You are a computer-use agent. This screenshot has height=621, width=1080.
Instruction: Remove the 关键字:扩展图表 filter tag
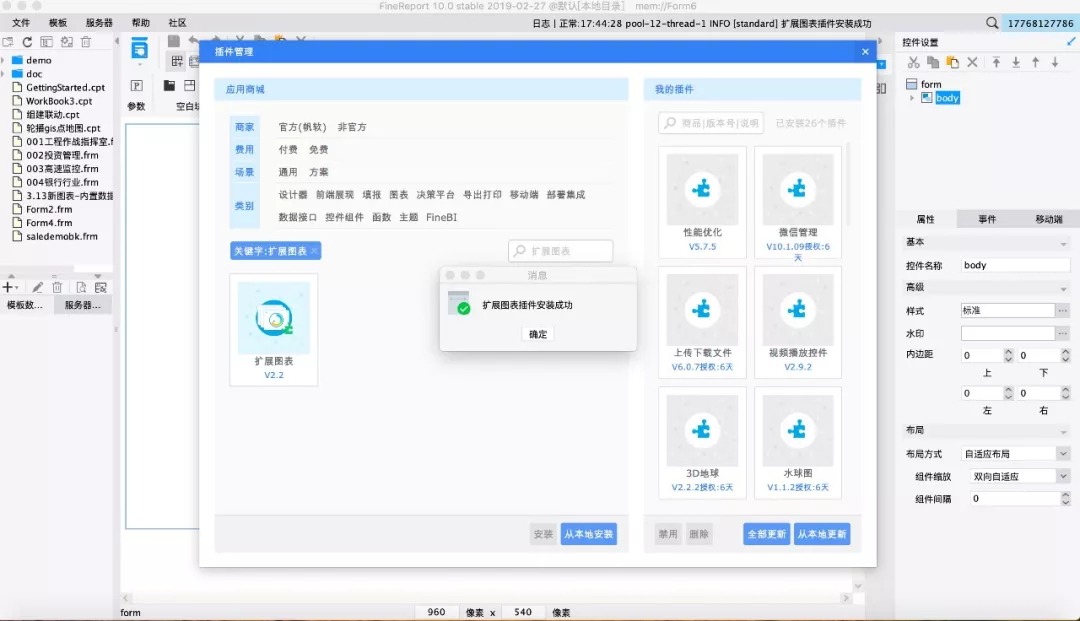click(x=314, y=251)
